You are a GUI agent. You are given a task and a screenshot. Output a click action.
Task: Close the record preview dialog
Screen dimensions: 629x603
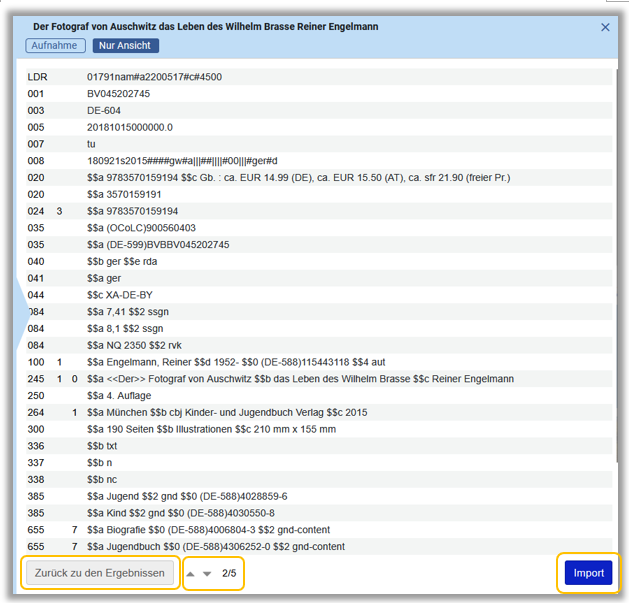click(x=605, y=27)
